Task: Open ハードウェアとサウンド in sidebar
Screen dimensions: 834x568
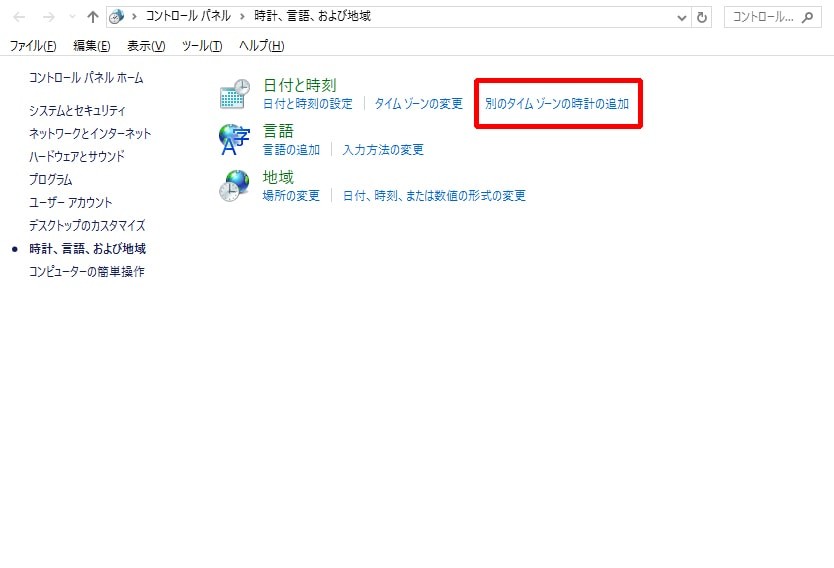Action: click(x=77, y=156)
